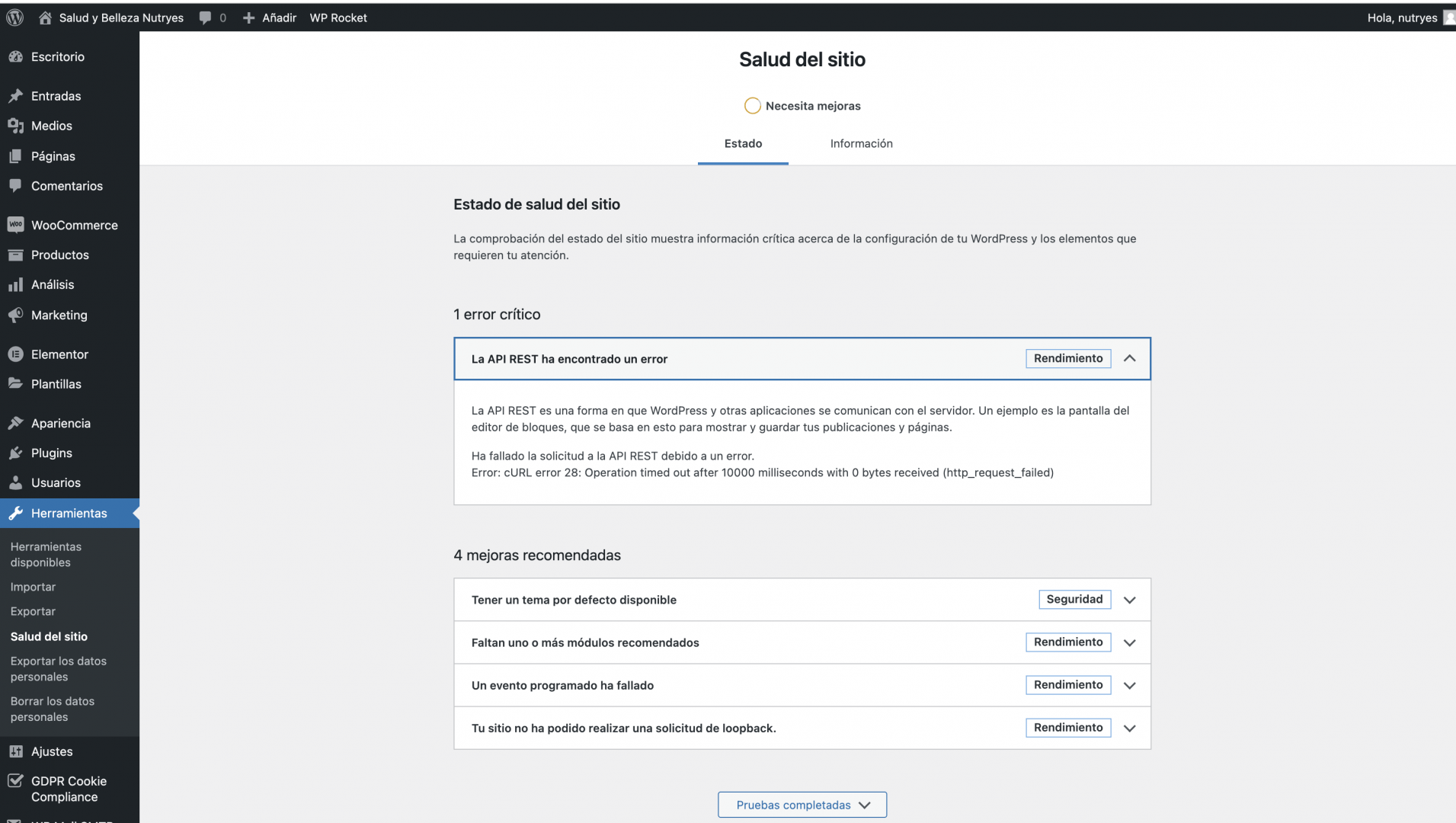
Task: Click the GDPR Cookie Compliance check icon
Action: click(15, 780)
